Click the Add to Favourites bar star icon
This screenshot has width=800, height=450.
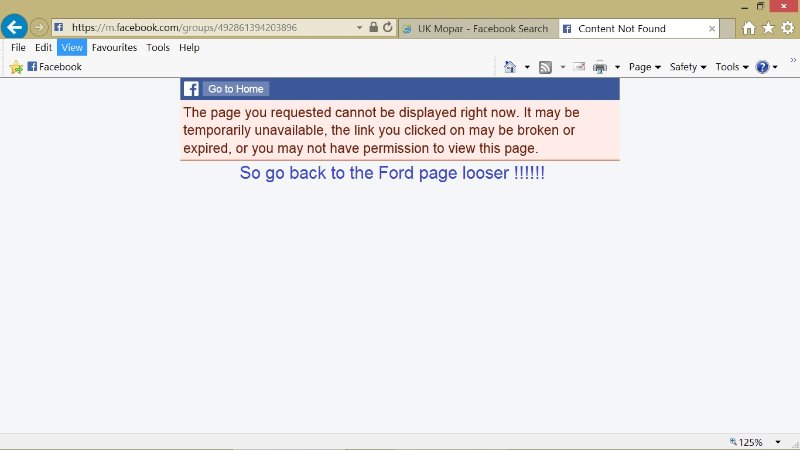pos(16,67)
